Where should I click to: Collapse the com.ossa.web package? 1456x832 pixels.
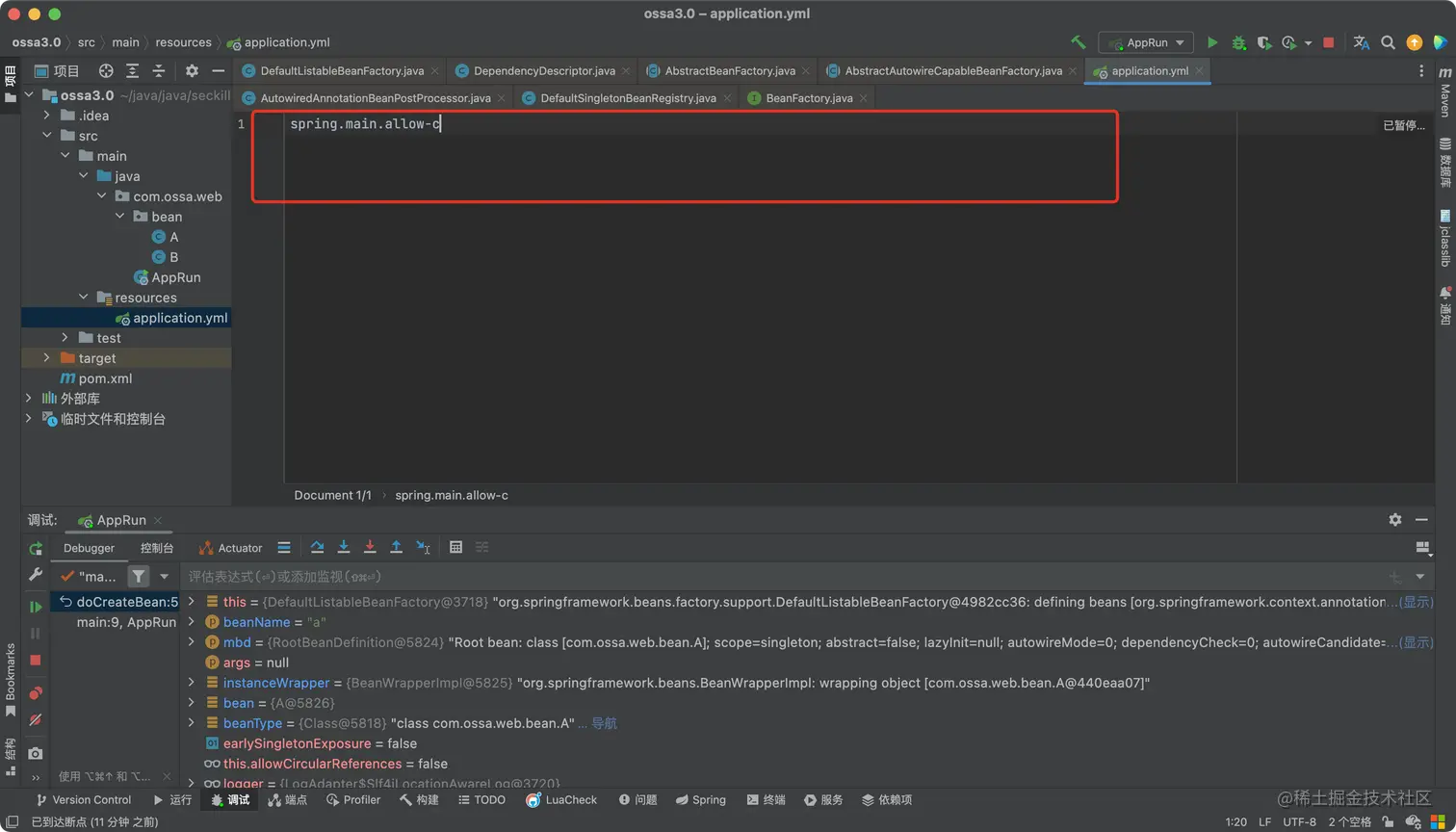tap(101, 196)
